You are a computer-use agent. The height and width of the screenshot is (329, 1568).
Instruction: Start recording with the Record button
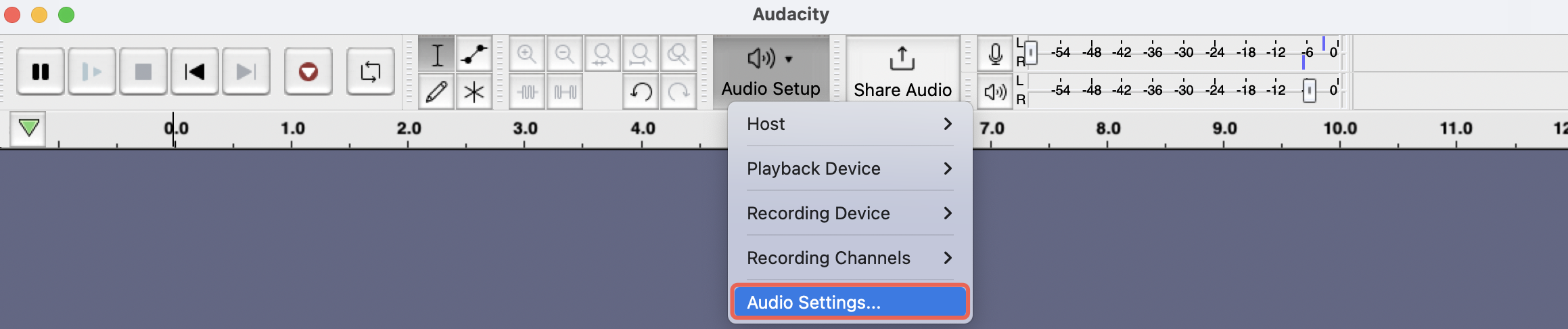[x=308, y=71]
